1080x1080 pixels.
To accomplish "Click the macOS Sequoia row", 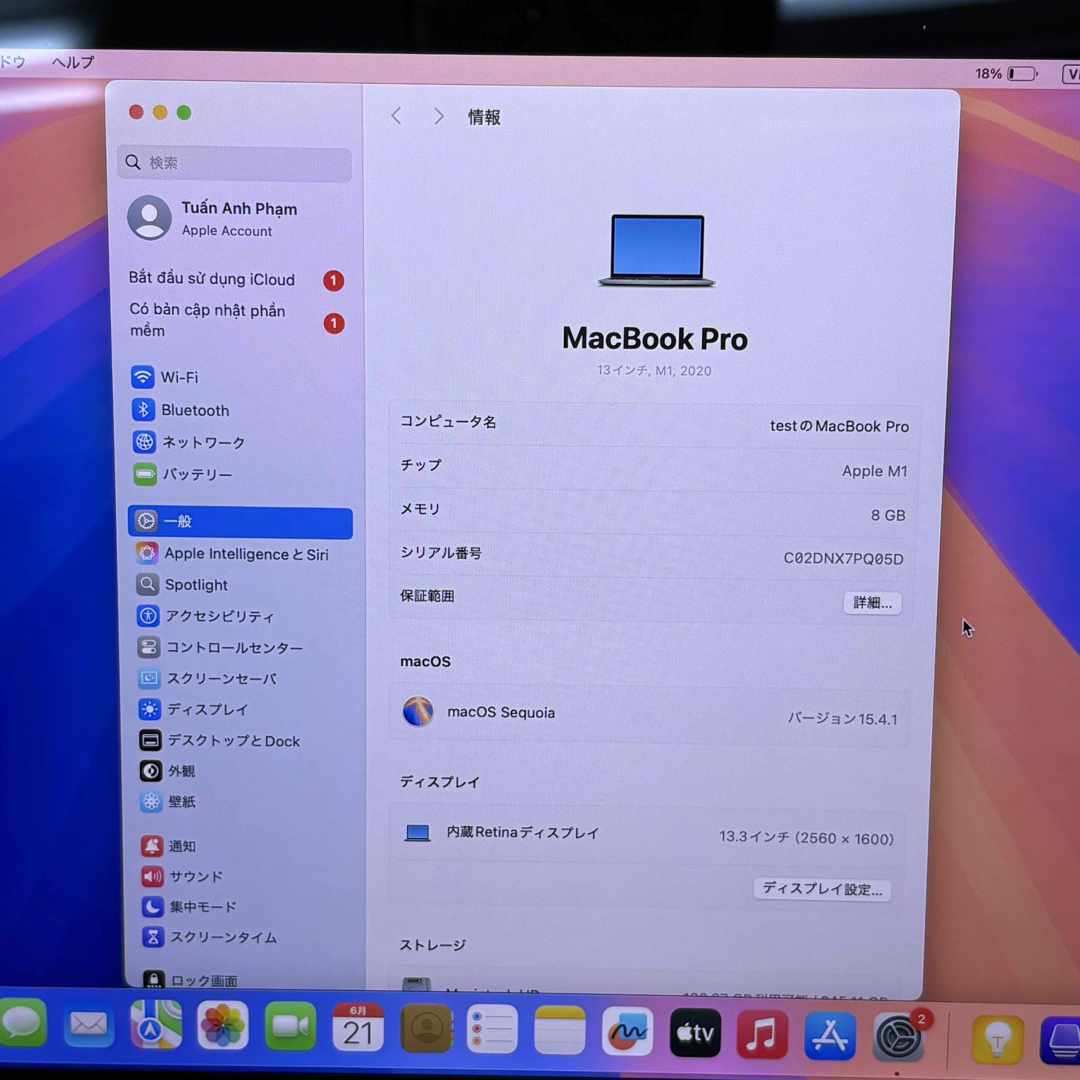I will click(x=650, y=715).
